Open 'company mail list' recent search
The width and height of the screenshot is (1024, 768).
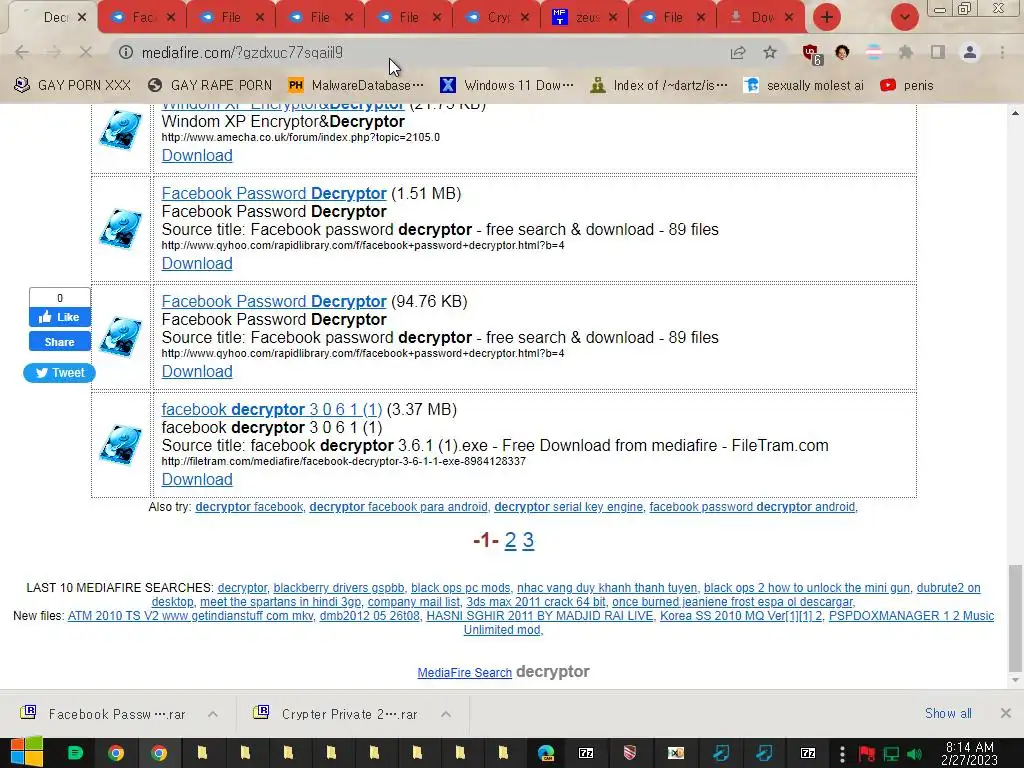pyautogui.click(x=414, y=602)
